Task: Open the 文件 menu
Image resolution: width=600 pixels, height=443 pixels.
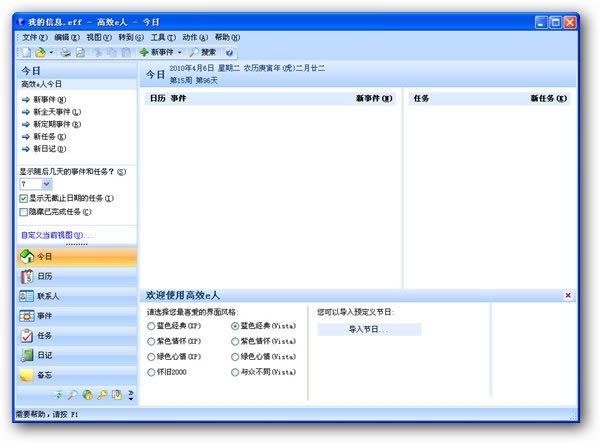Action: (35, 37)
